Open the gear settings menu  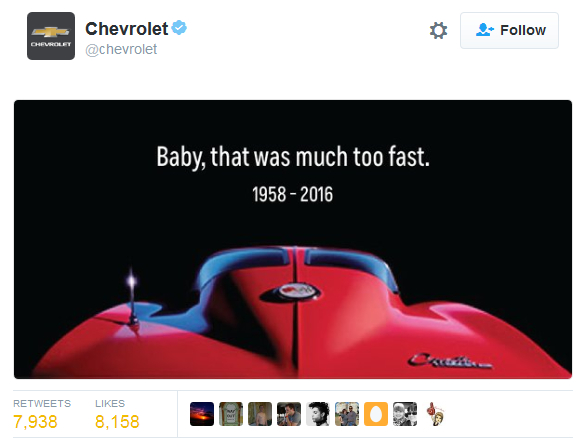click(438, 30)
